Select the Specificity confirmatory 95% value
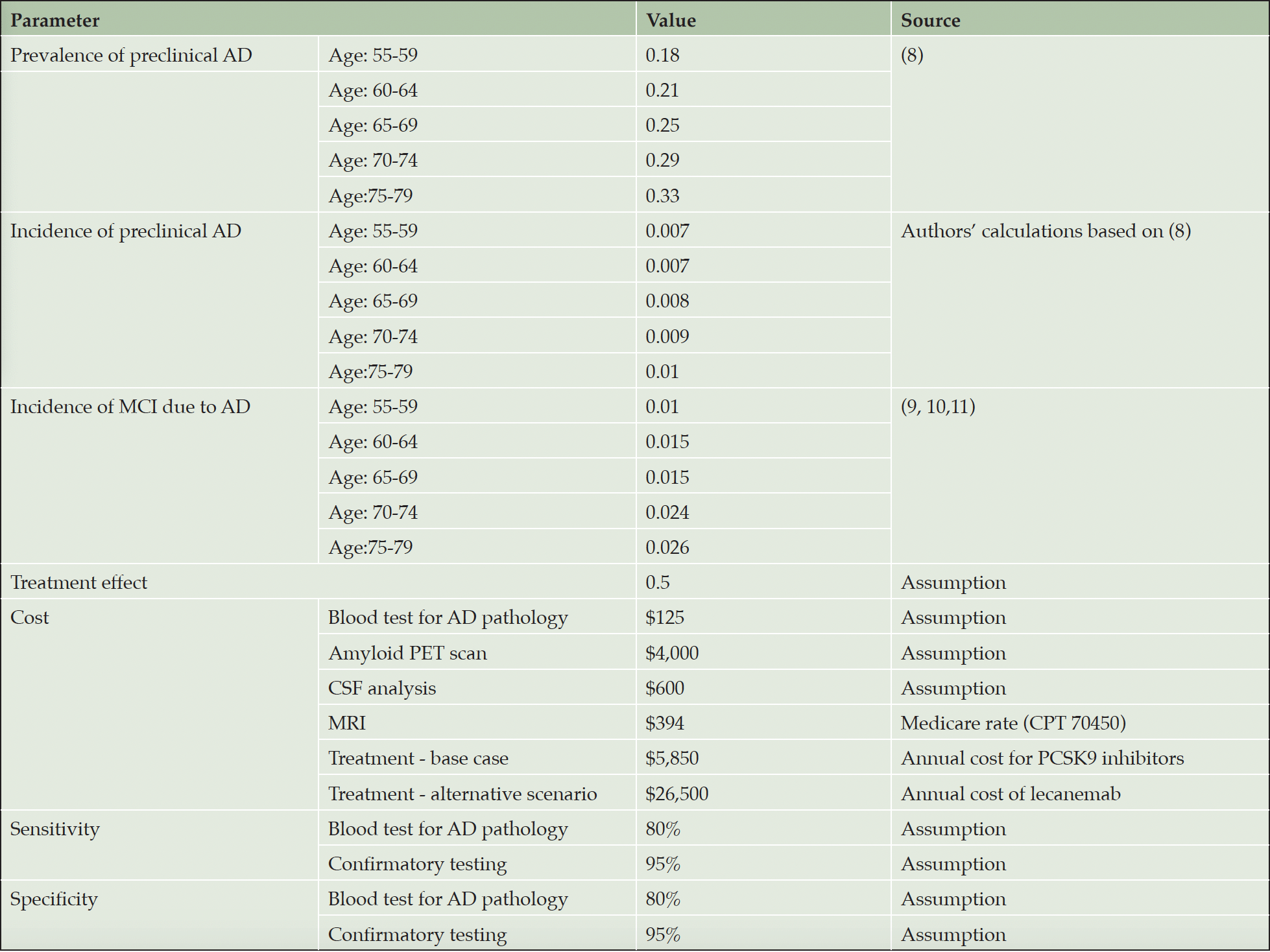1270x952 pixels. click(x=663, y=935)
